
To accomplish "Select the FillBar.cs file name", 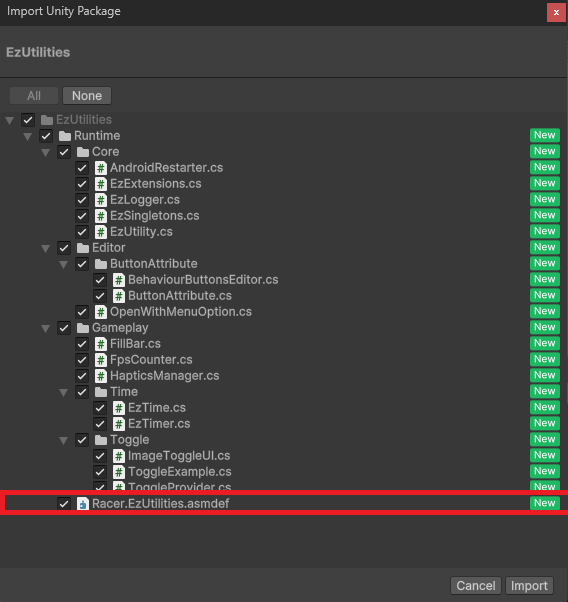I will [136, 344].
